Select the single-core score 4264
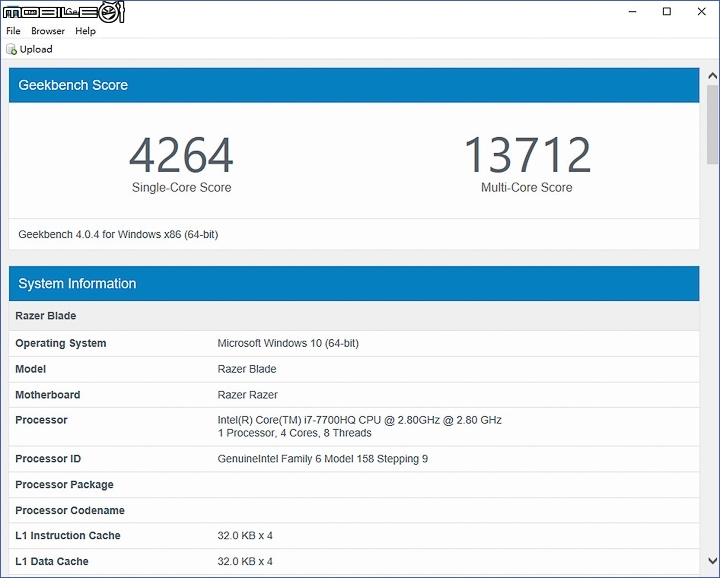Screen dimensions: 720x578 (x=181, y=155)
